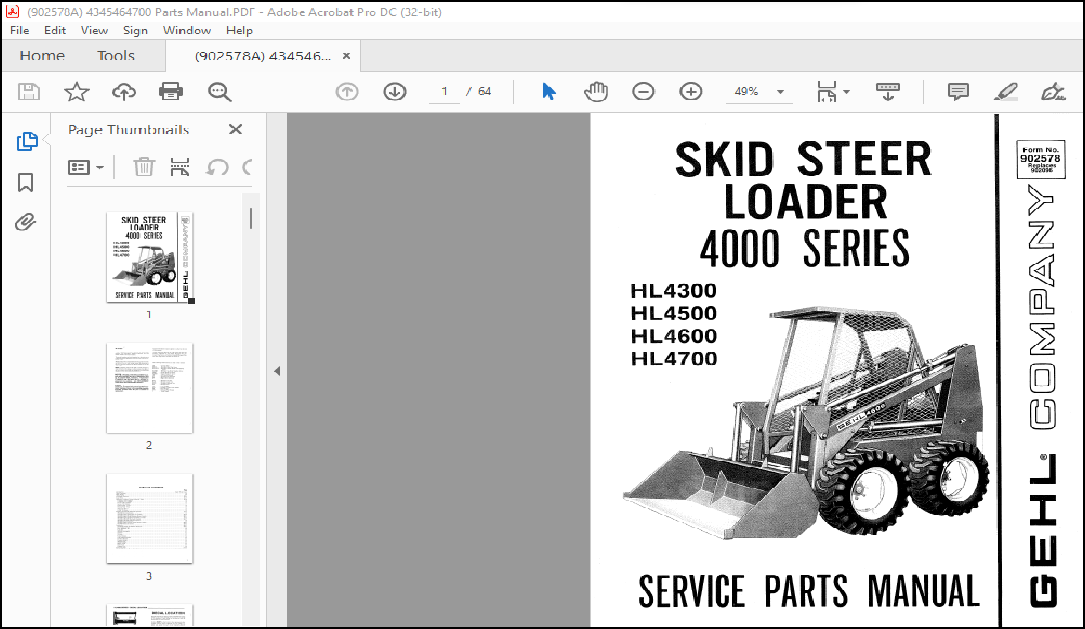Click the HL4700 model text in document
The height and width of the screenshot is (629, 1085).
(673, 358)
